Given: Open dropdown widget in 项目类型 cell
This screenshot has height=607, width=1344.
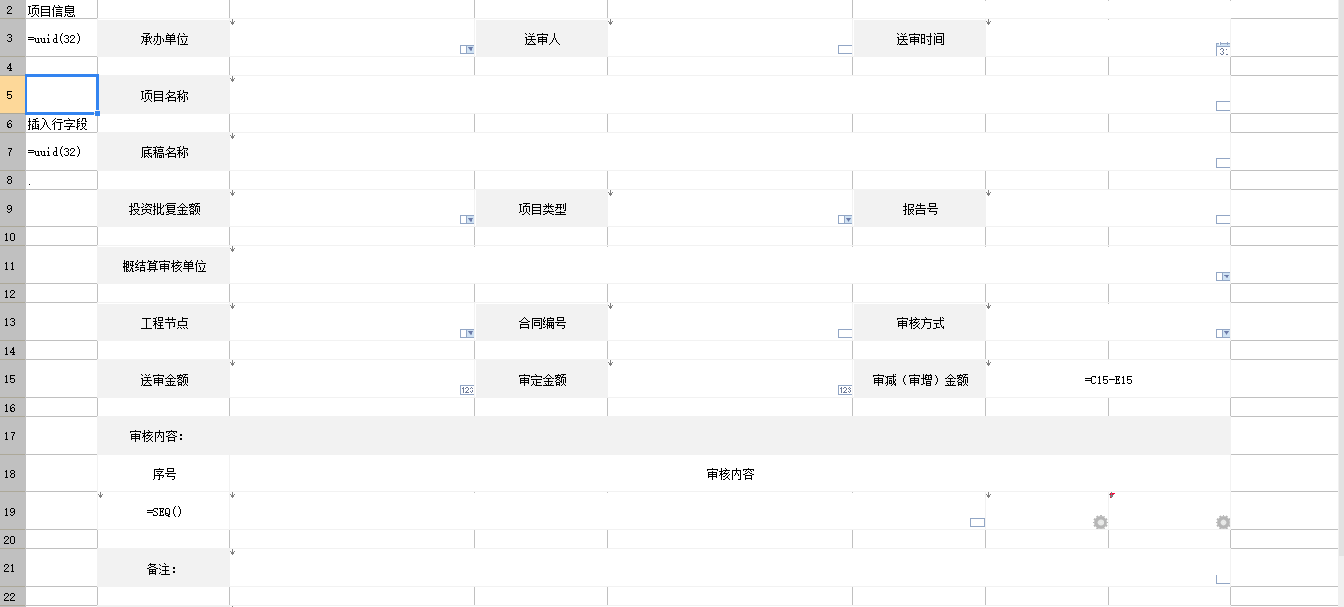Looking at the screenshot, I should pos(844,219).
